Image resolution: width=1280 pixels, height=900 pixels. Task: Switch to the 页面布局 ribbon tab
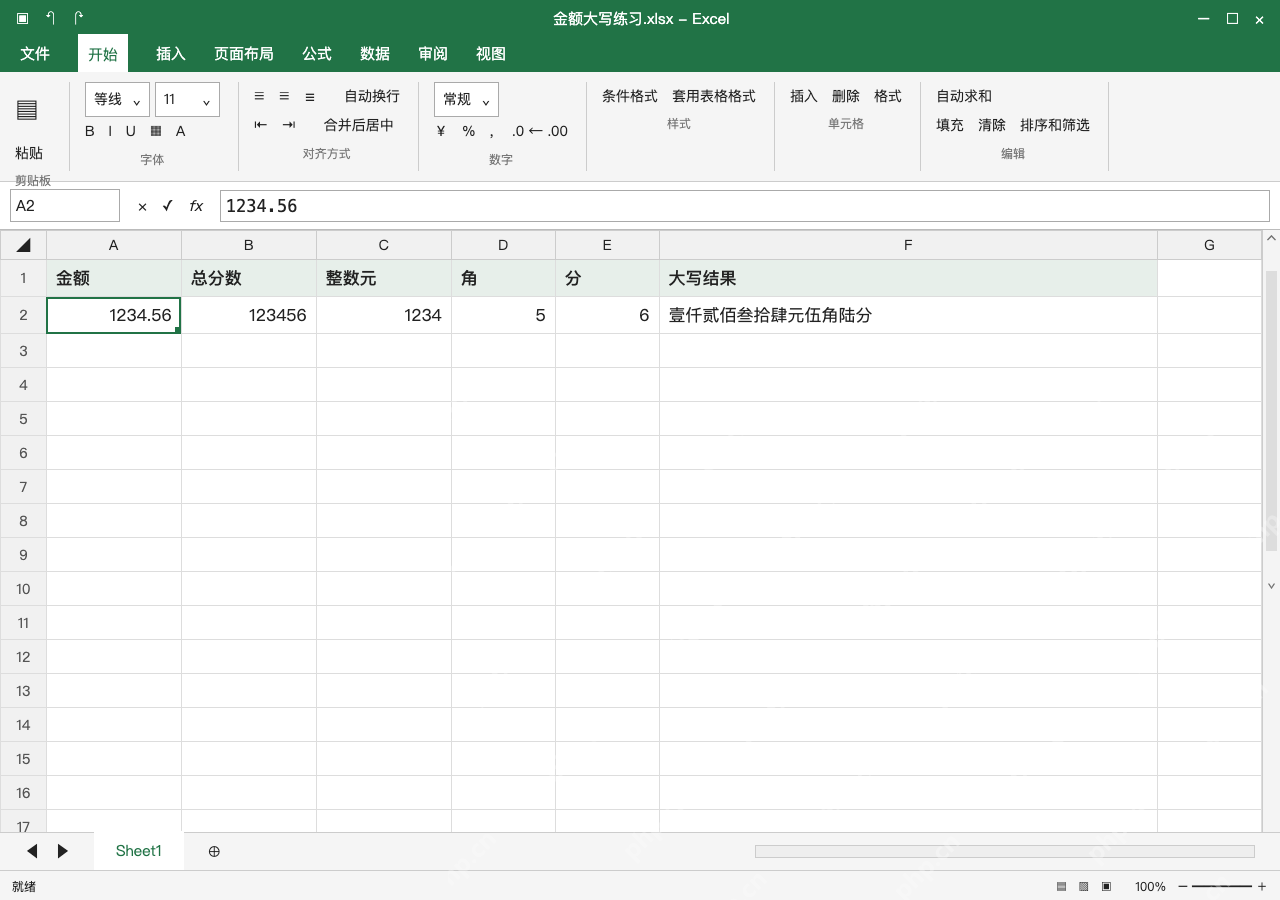tap(244, 54)
